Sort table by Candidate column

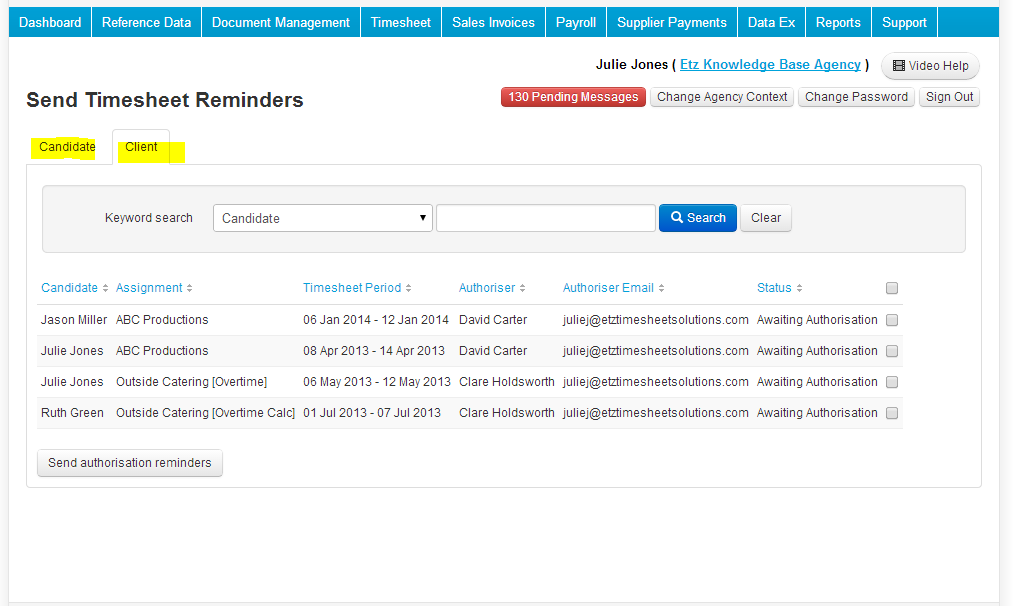click(74, 288)
